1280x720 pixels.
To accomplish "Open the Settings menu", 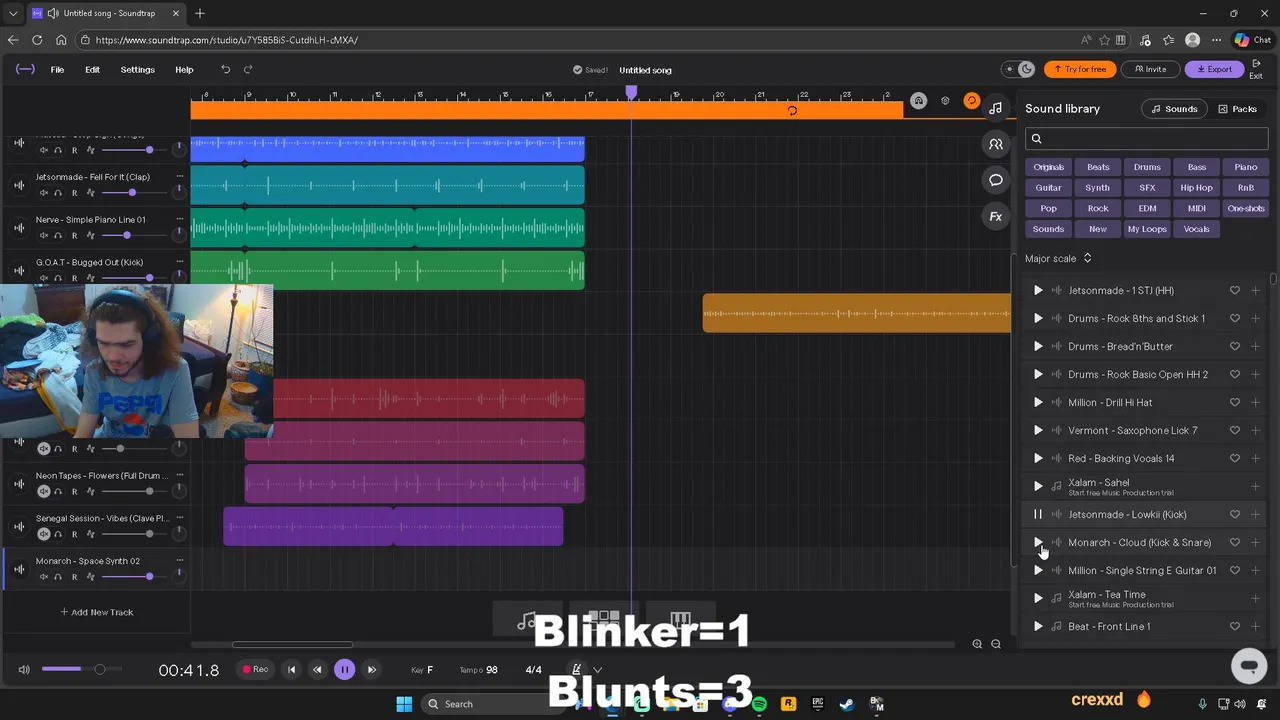I will (138, 70).
